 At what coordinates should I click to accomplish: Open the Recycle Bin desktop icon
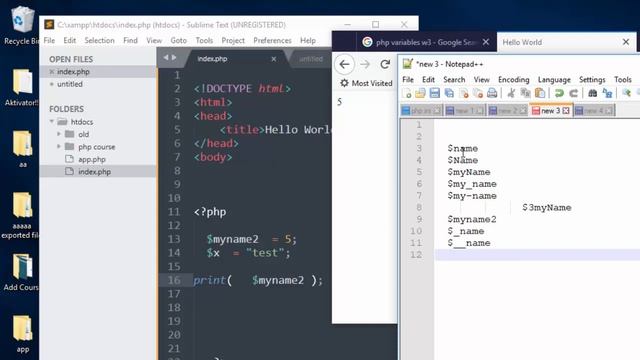tap(21, 24)
